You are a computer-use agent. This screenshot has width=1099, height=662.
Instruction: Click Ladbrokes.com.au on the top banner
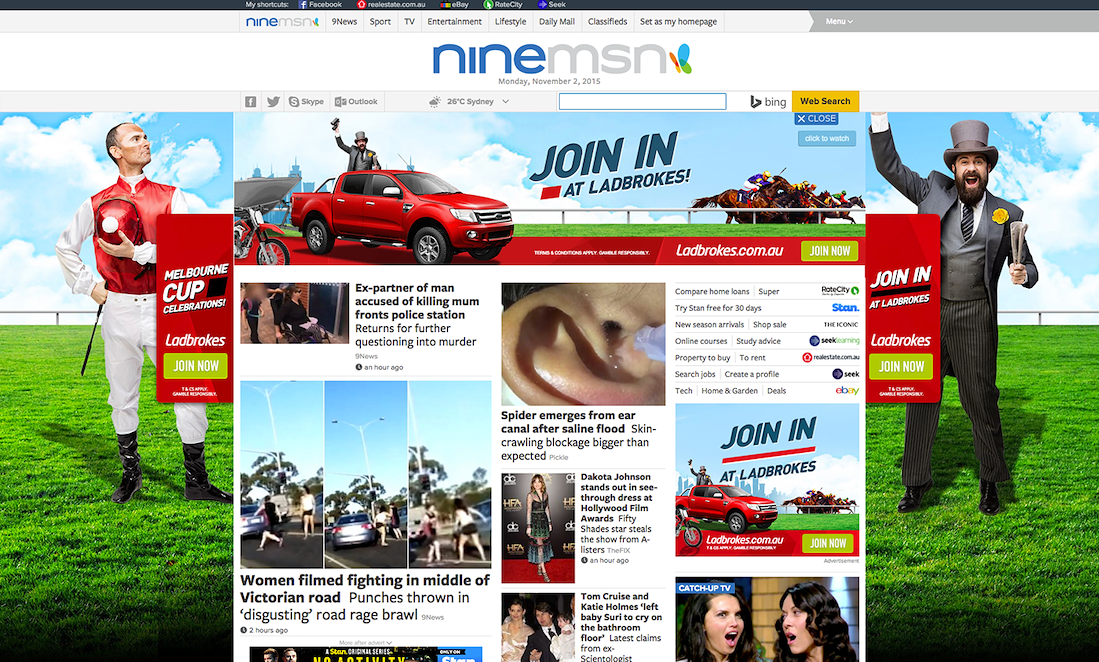[729, 251]
